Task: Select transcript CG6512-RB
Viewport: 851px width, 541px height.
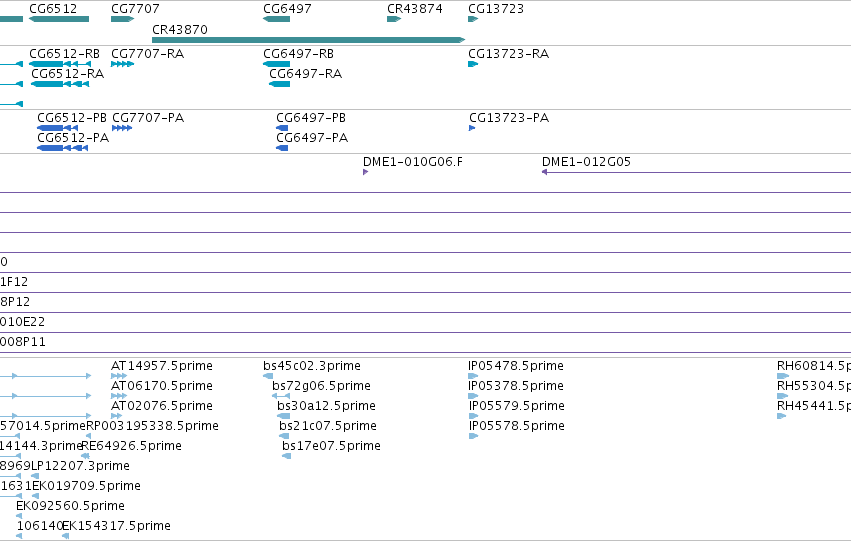Action: (x=60, y=64)
